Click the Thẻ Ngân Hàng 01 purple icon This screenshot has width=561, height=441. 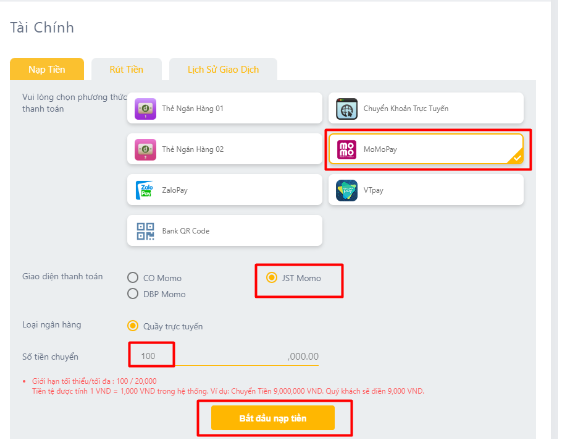145,109
